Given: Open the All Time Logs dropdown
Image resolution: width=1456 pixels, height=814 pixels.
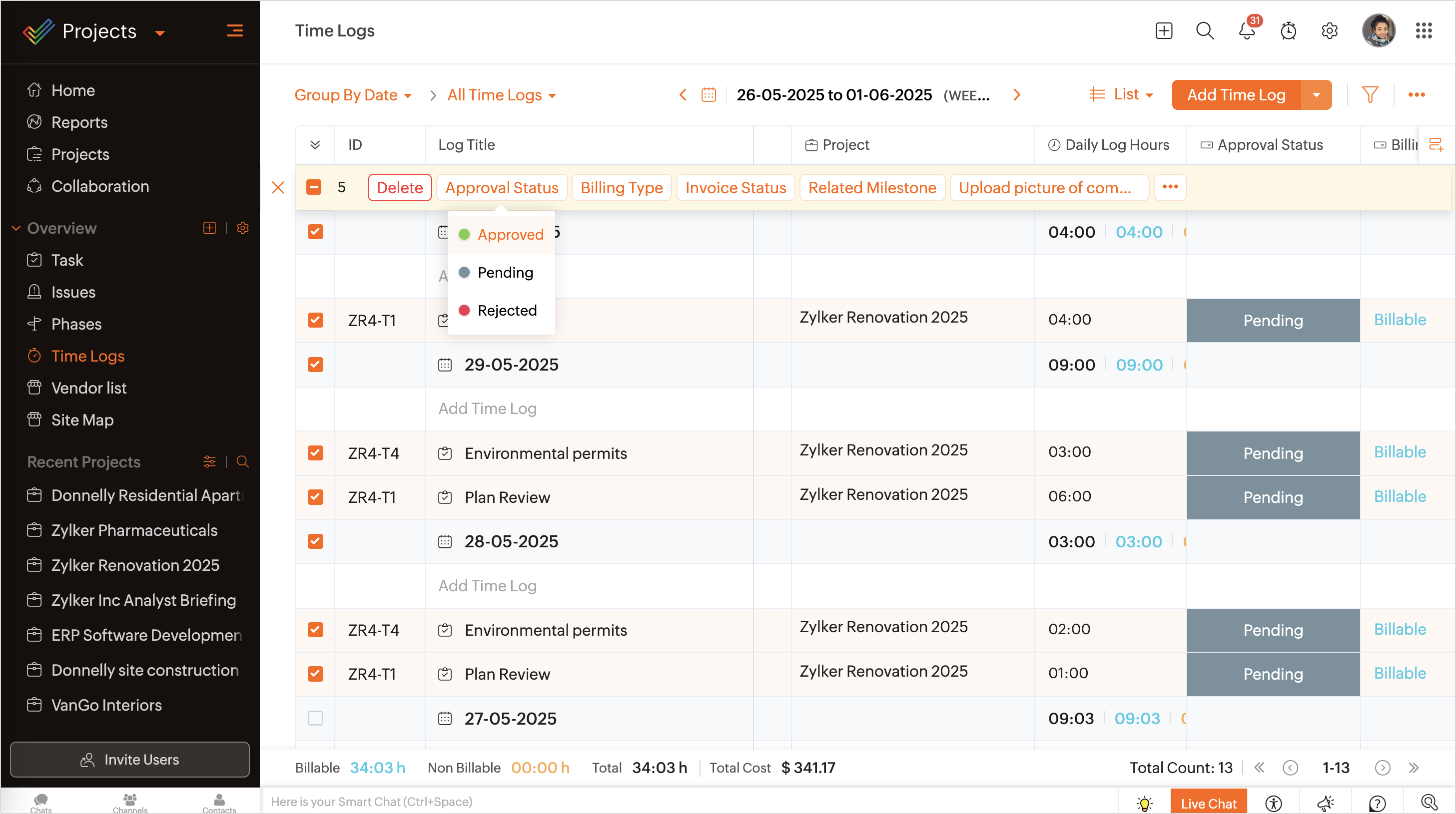Looking at the screenshot, I should [x=501, y=95].
